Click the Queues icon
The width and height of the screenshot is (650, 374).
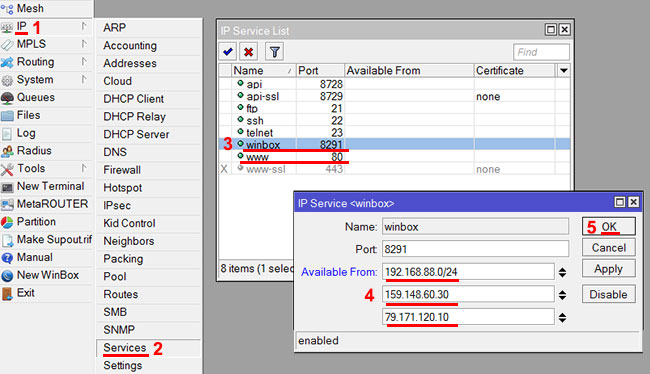pos(7,98)
